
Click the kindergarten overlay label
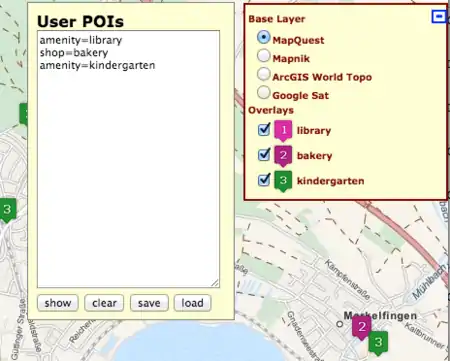330,181
